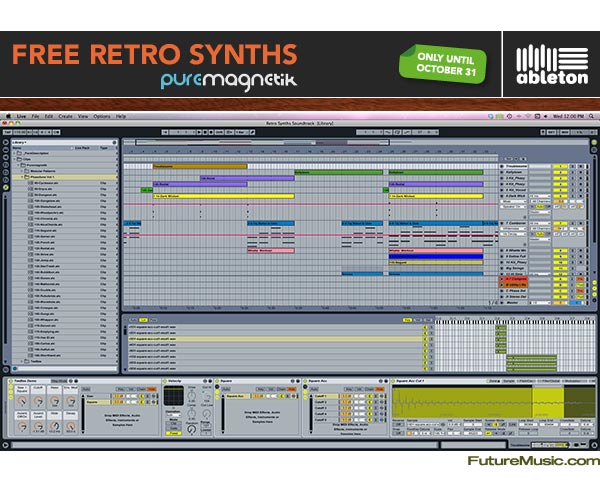Image resolution: width=600 pixels, height=481 pixels.
Task: Arm the Troublesome track for recording
Action: [x=580, y=166]
